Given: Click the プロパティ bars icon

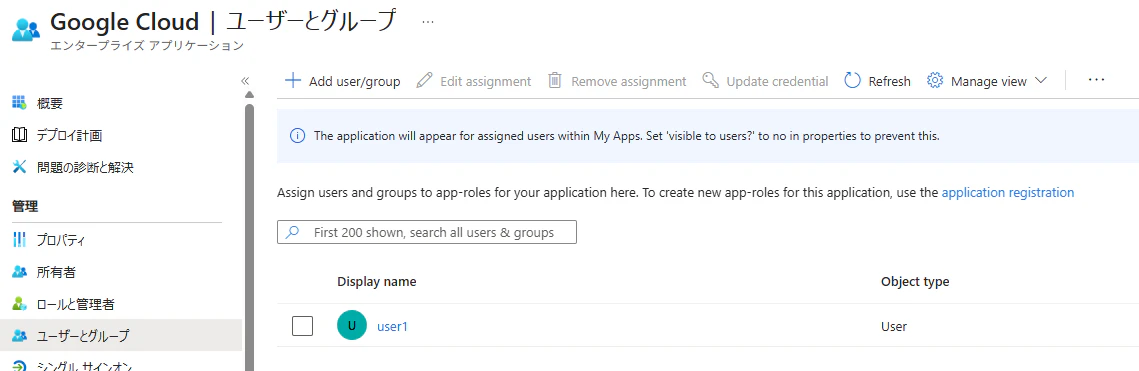Looking at the screenshot, I should click(20, 240).
